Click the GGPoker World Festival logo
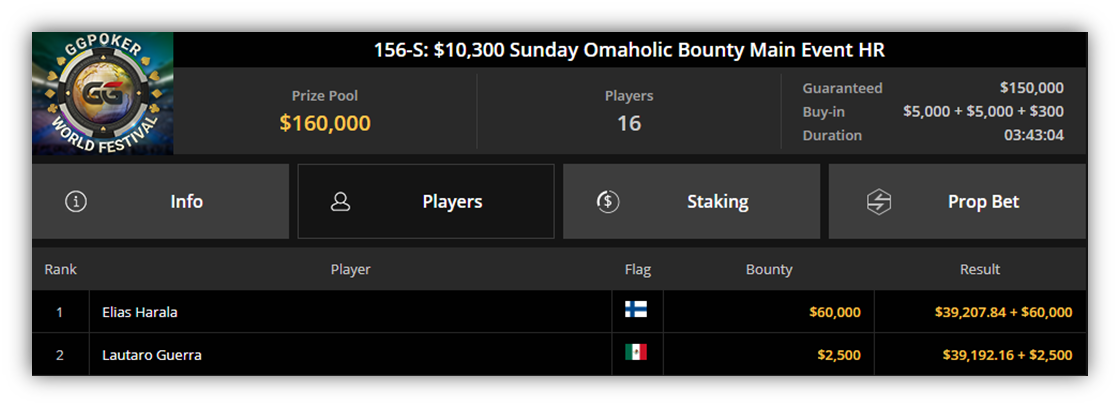Screen dimensions: 1120x408 pos(103,93)
